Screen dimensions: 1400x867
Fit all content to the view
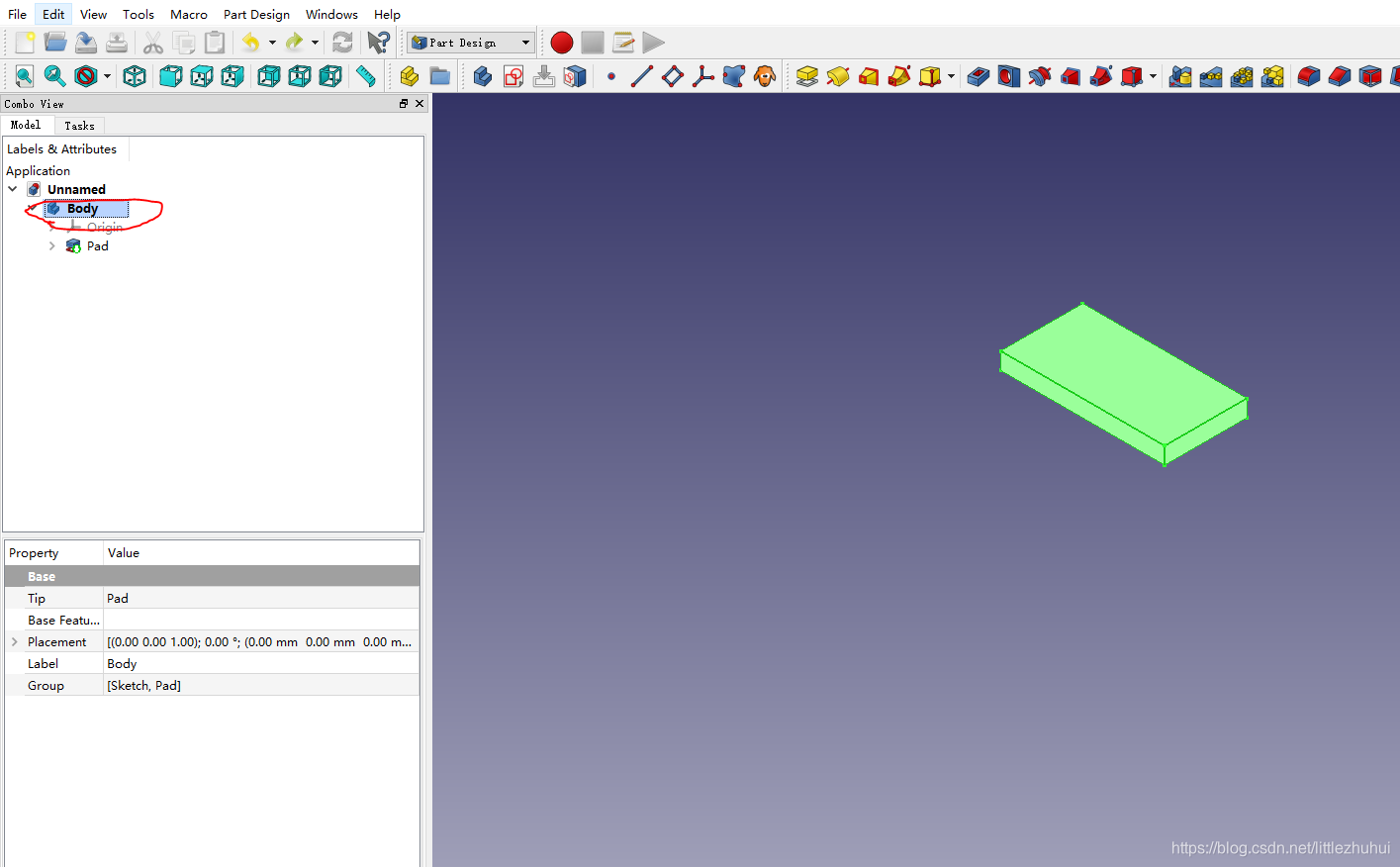click(x=25, y=76)
